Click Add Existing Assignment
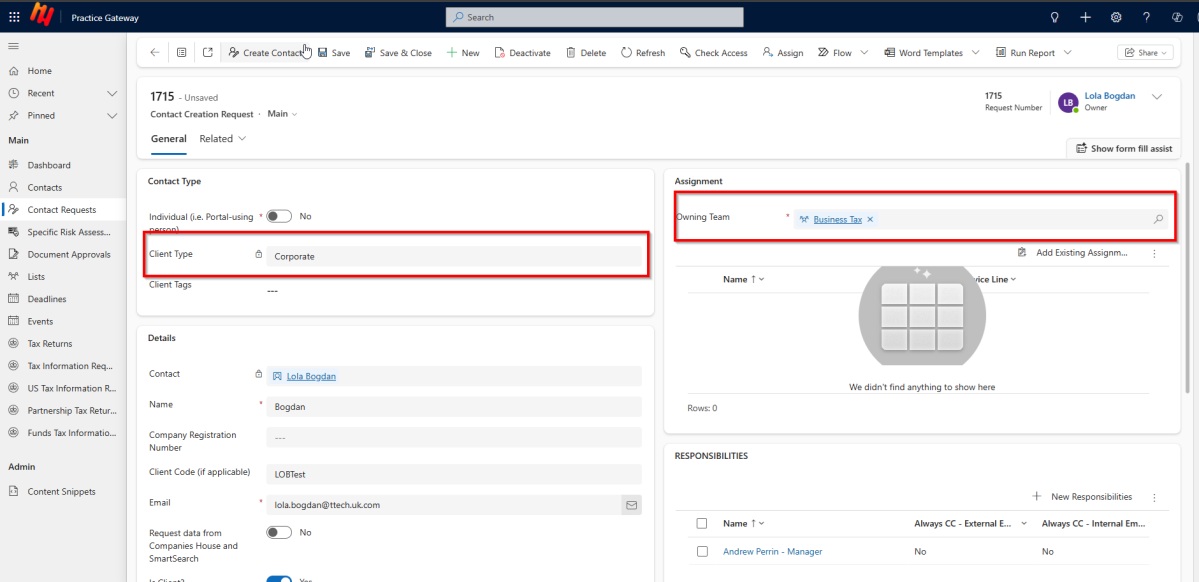This screenshot has width=1199, height=582. click(x=1073, y=253)
